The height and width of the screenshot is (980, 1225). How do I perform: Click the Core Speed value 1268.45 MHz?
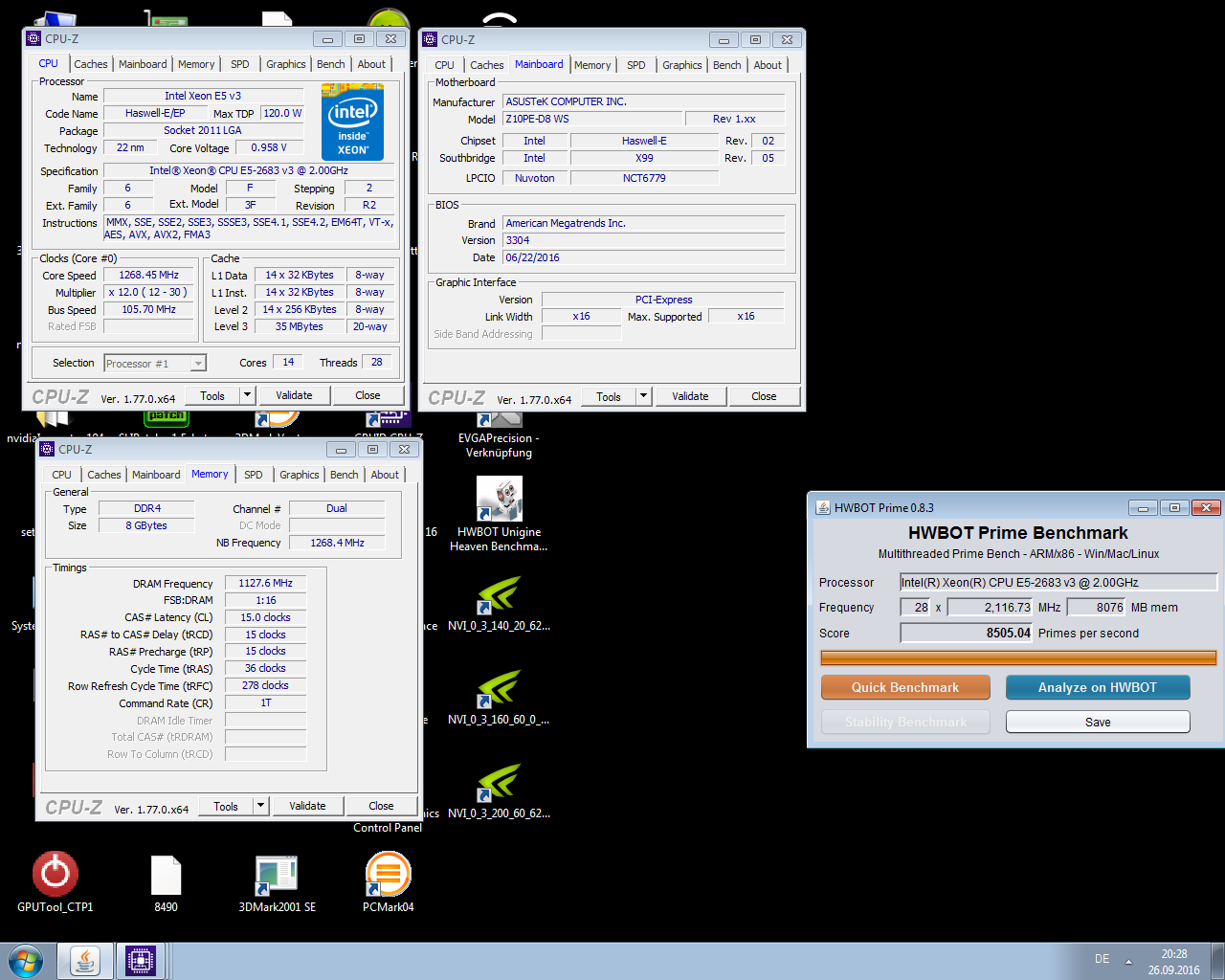149,275
